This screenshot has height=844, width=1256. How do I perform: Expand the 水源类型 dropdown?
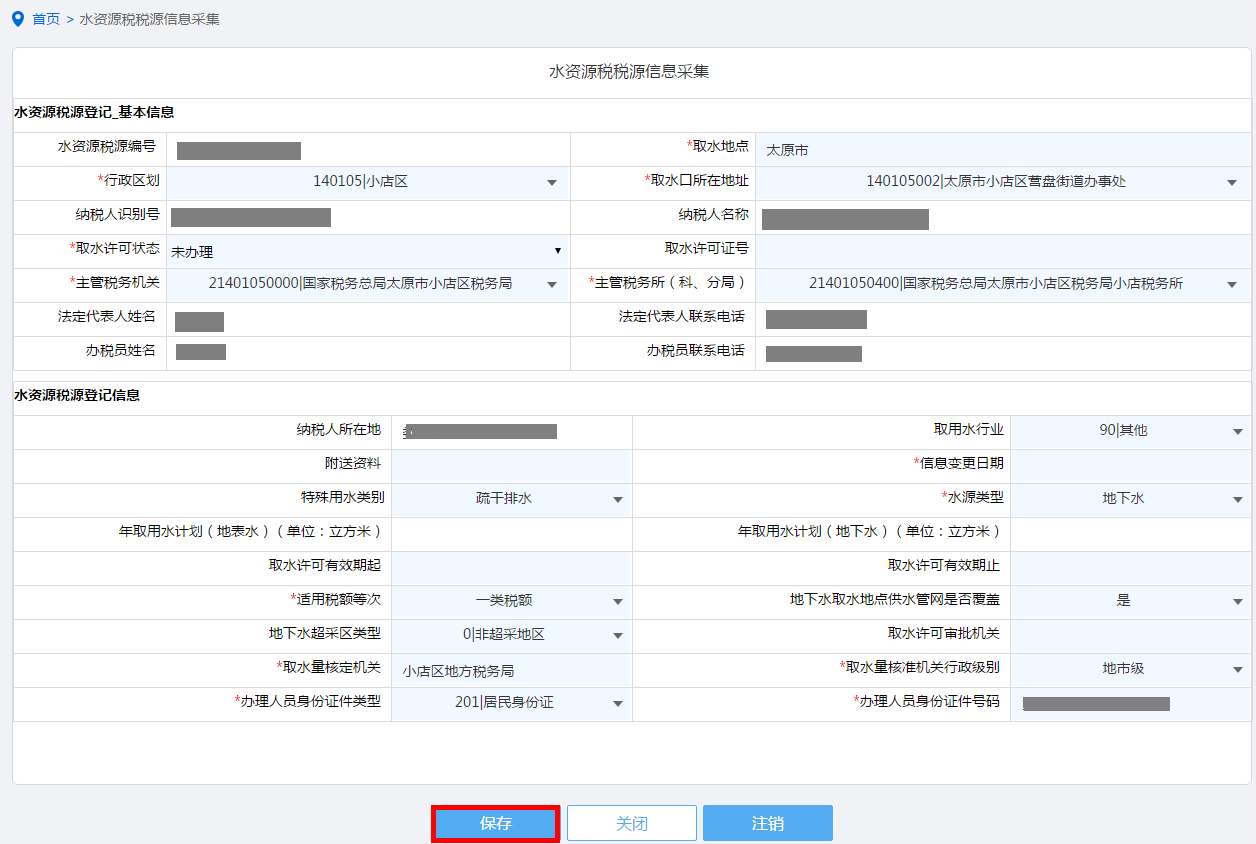(1130, 499)
